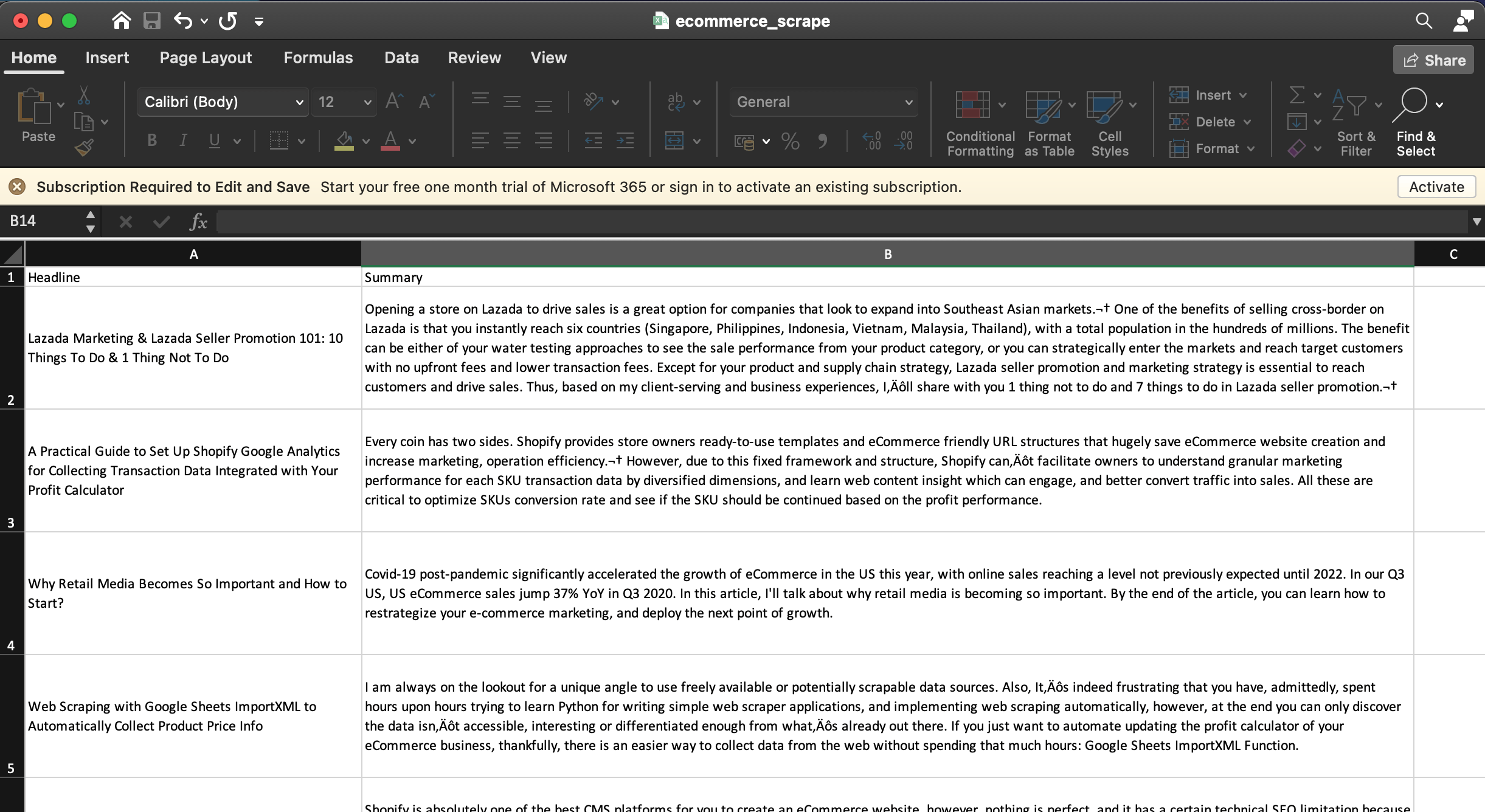1485x812 pixels.
Task: Click inside the formula bar
Action: point(608,221)
